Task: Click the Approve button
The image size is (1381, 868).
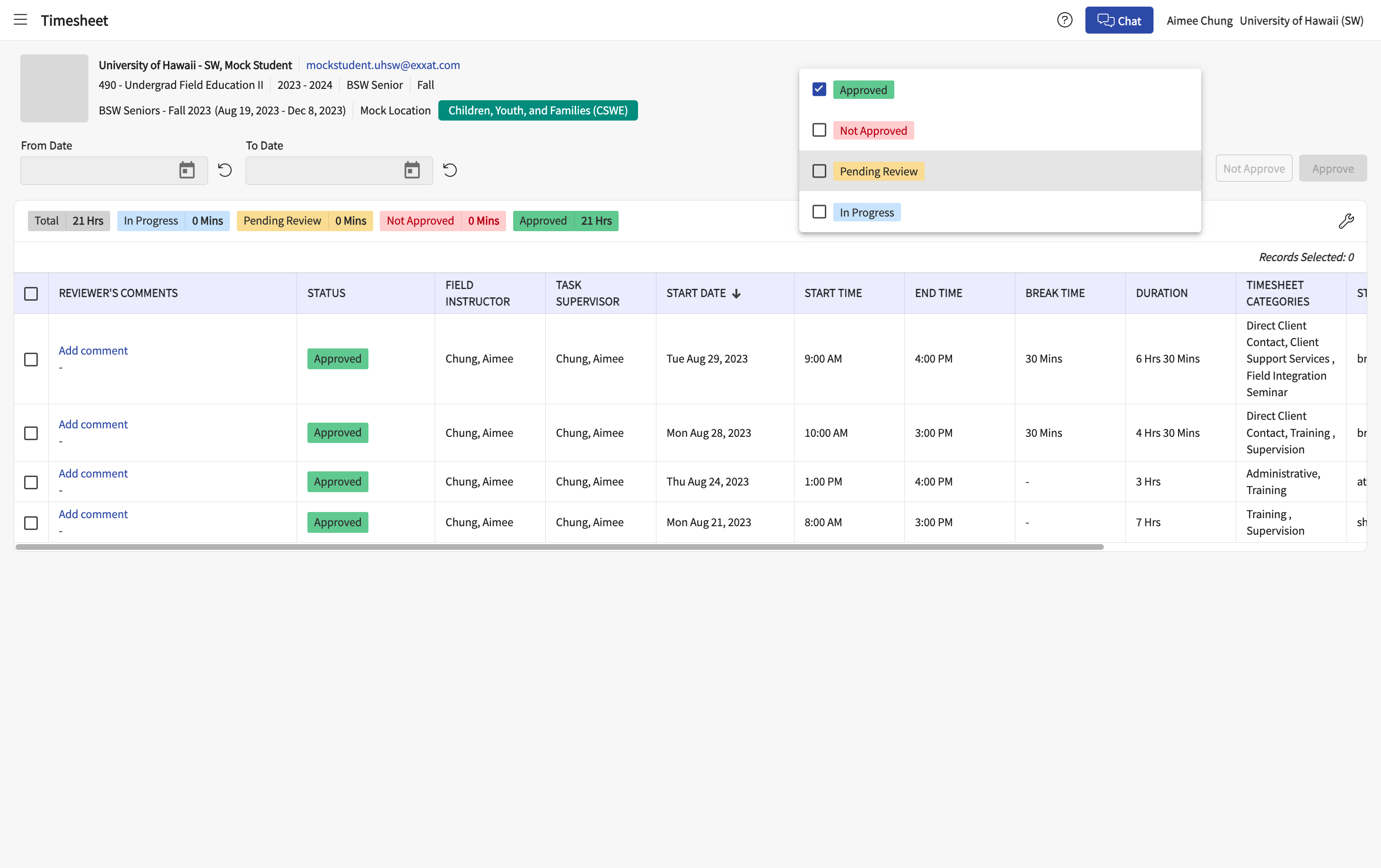Action: click(x=1332, y=169)
